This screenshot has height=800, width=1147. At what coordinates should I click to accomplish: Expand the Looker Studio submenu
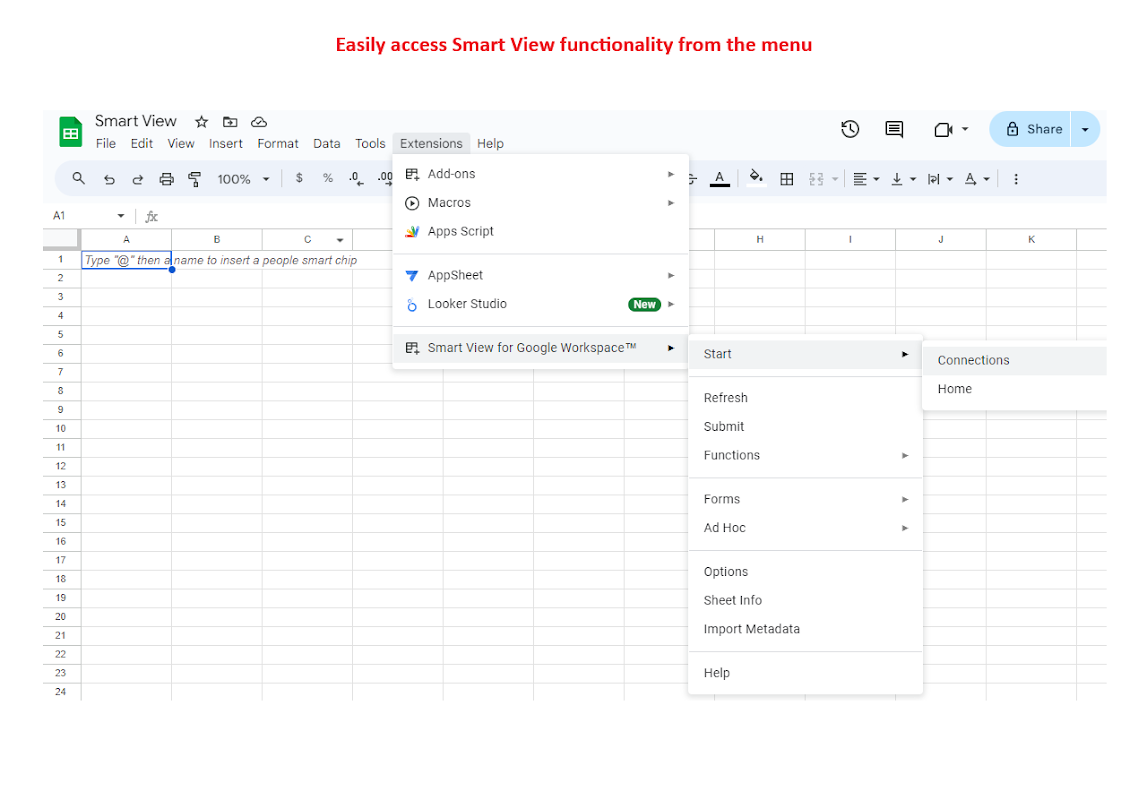[x=541, y=304]
